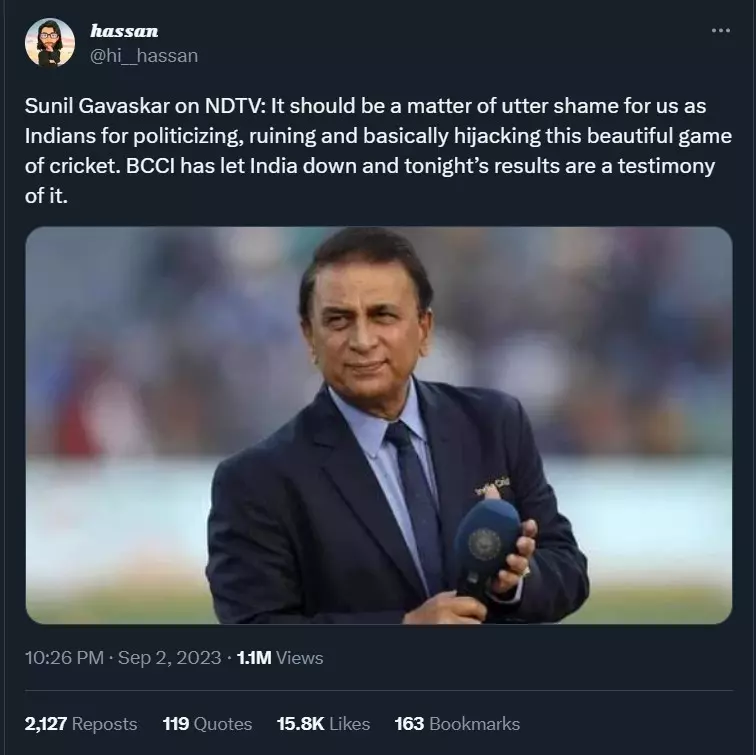Open the attached Sunil Gavaskar photo
The width and height of the screenshot is (756, 755).
pos(378,425)
